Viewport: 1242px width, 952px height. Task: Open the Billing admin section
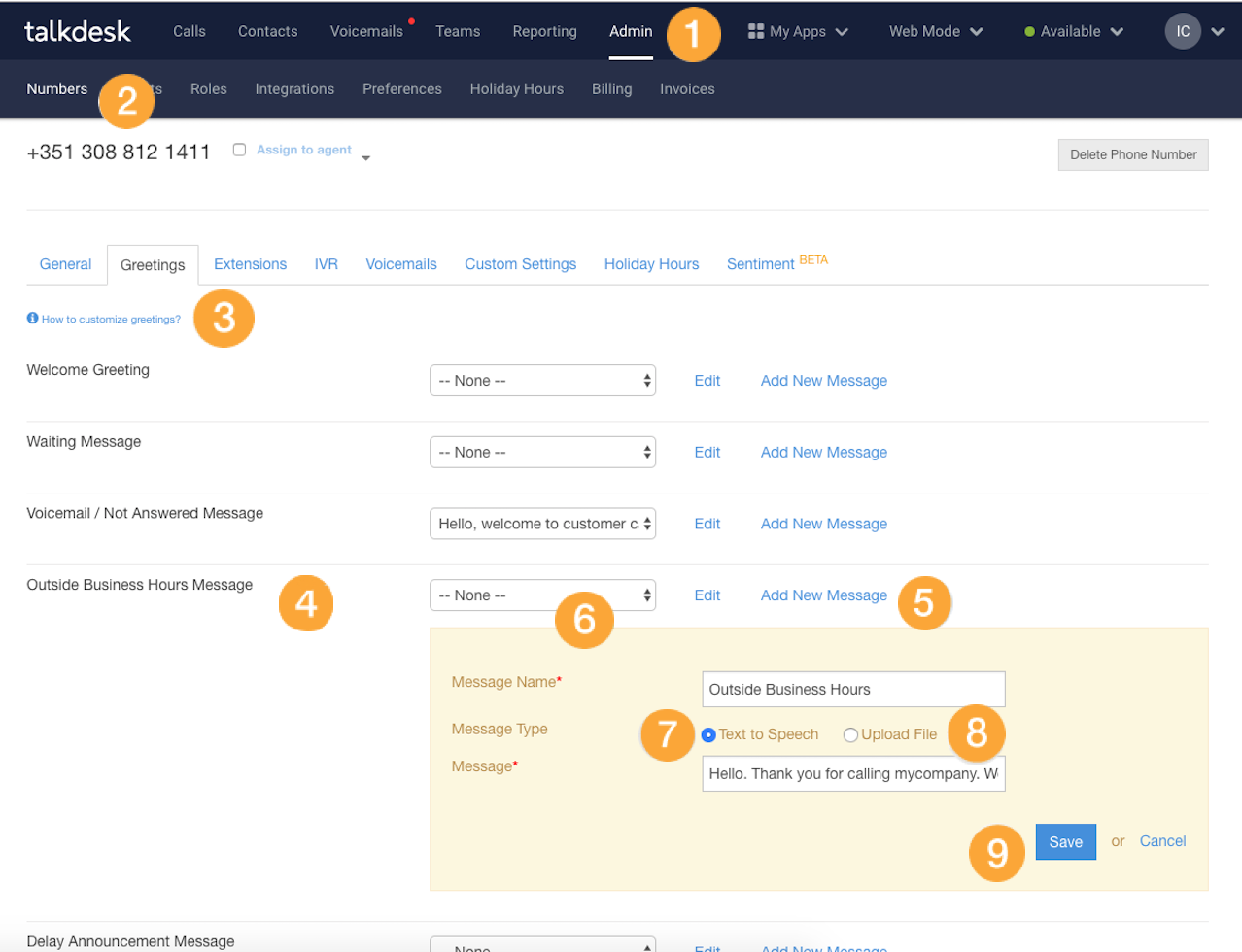[x=612, y=88]
